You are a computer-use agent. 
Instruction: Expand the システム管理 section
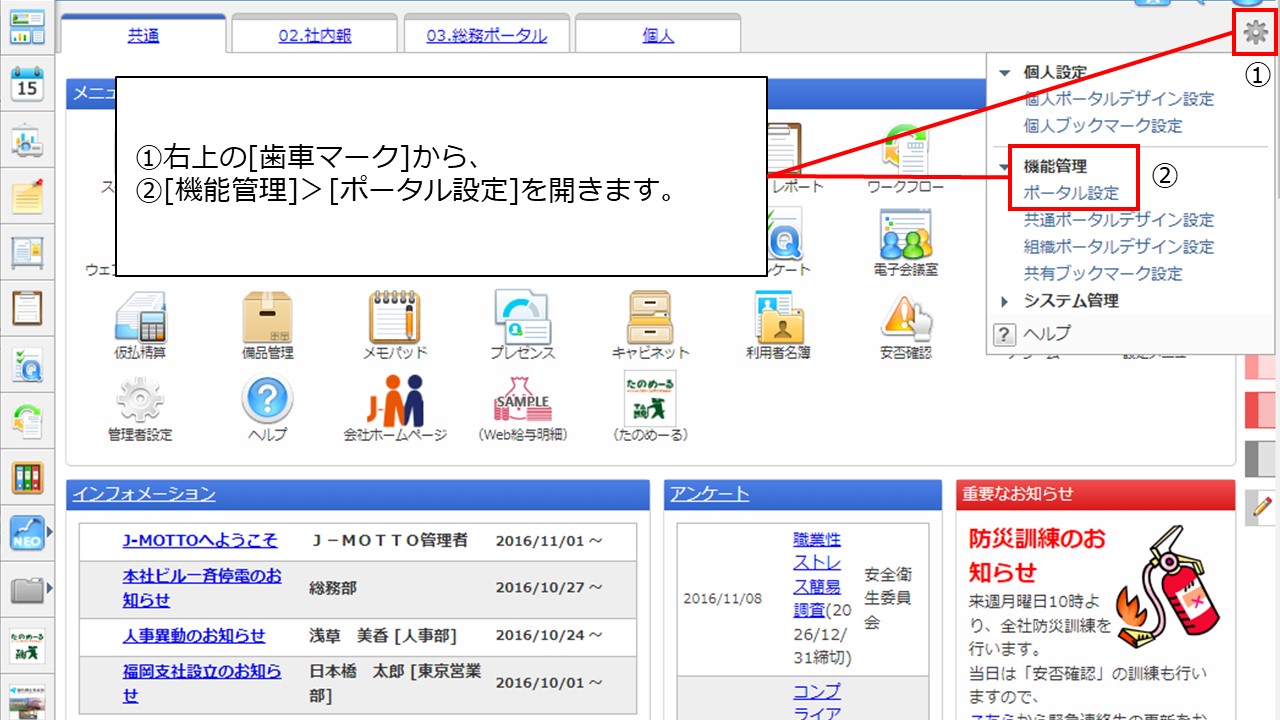1005,301
